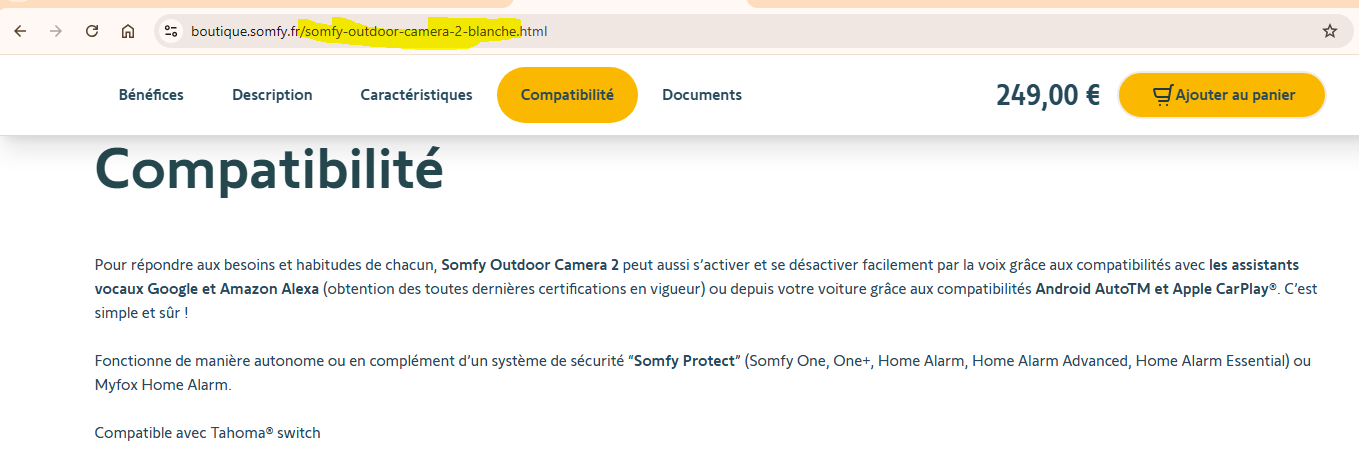Open the Description section tab
This screenshot has height=458, width=1359.
(272, 95)
